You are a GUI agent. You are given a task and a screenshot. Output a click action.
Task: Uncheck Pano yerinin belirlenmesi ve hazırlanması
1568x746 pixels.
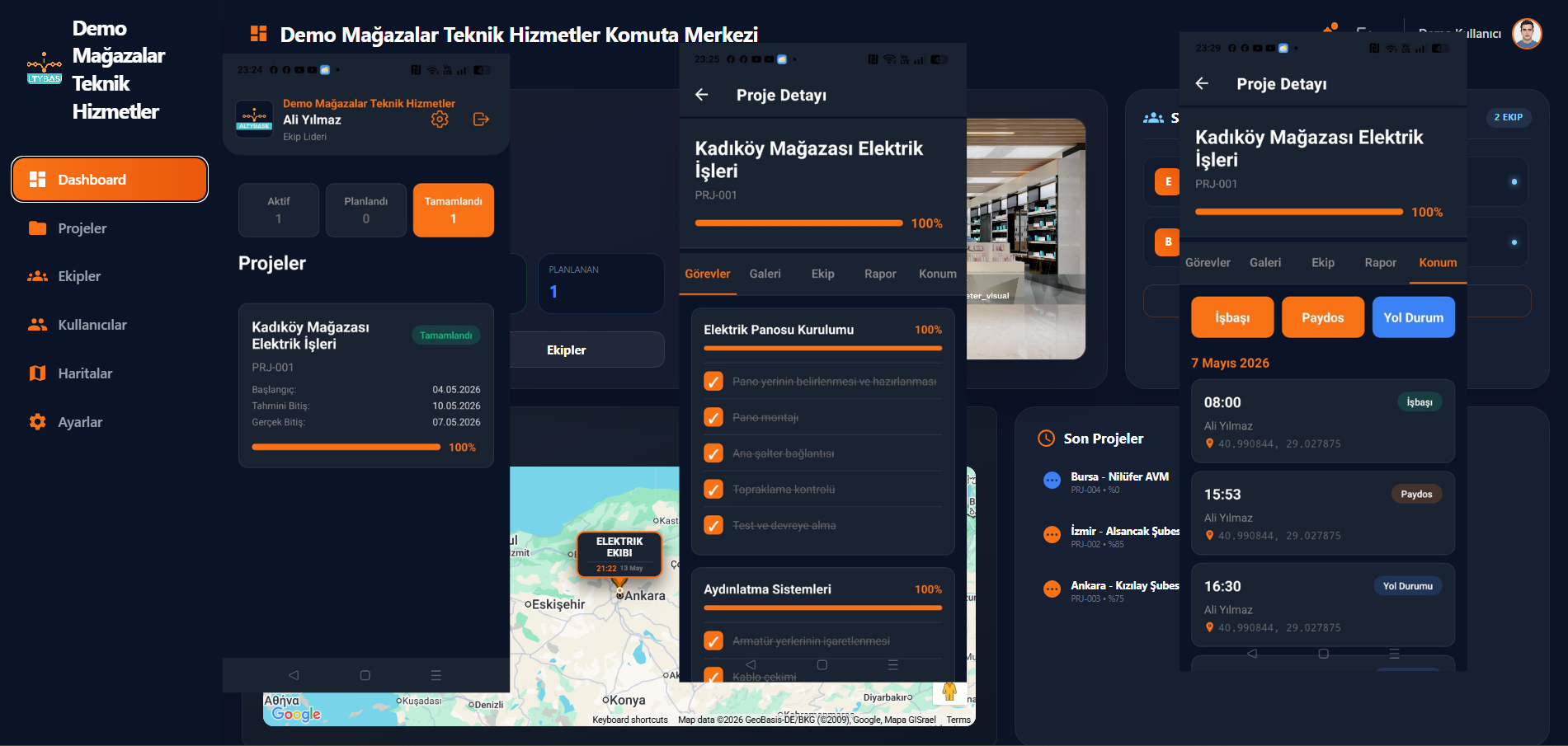(713, 382)
